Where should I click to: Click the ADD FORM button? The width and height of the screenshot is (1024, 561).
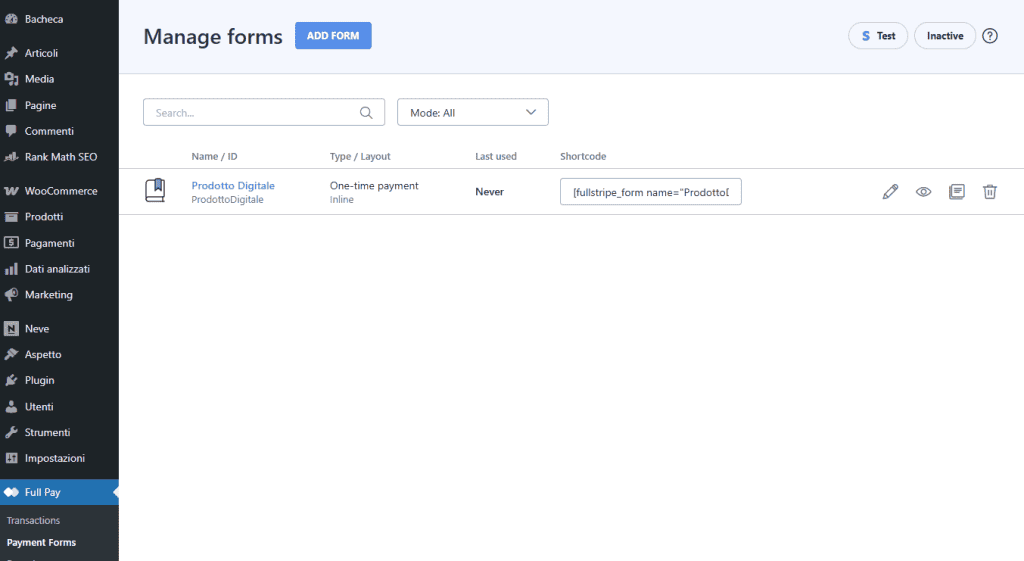click(x=333, y=36)
